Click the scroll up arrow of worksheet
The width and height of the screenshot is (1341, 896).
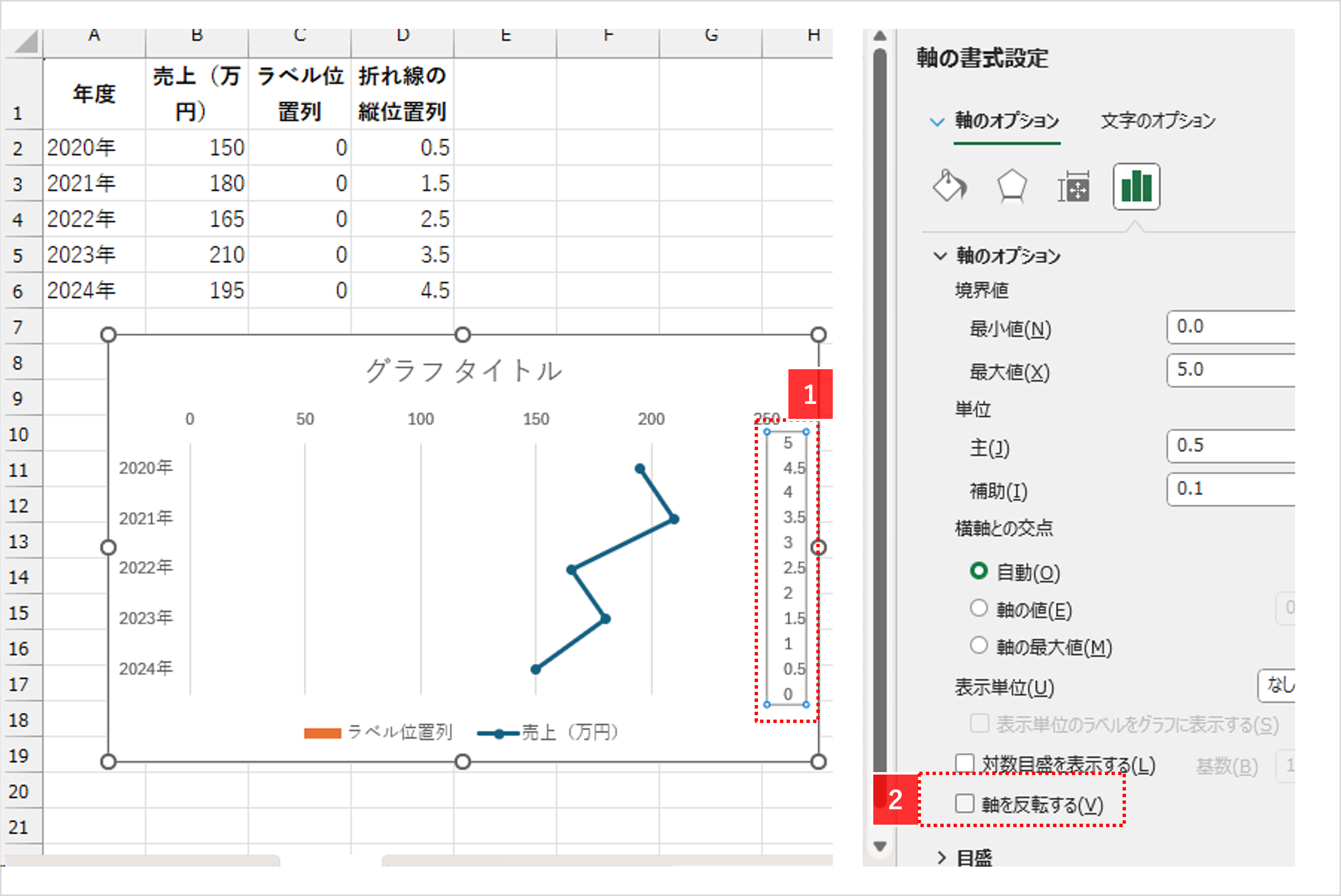click(x=880, y=36)
